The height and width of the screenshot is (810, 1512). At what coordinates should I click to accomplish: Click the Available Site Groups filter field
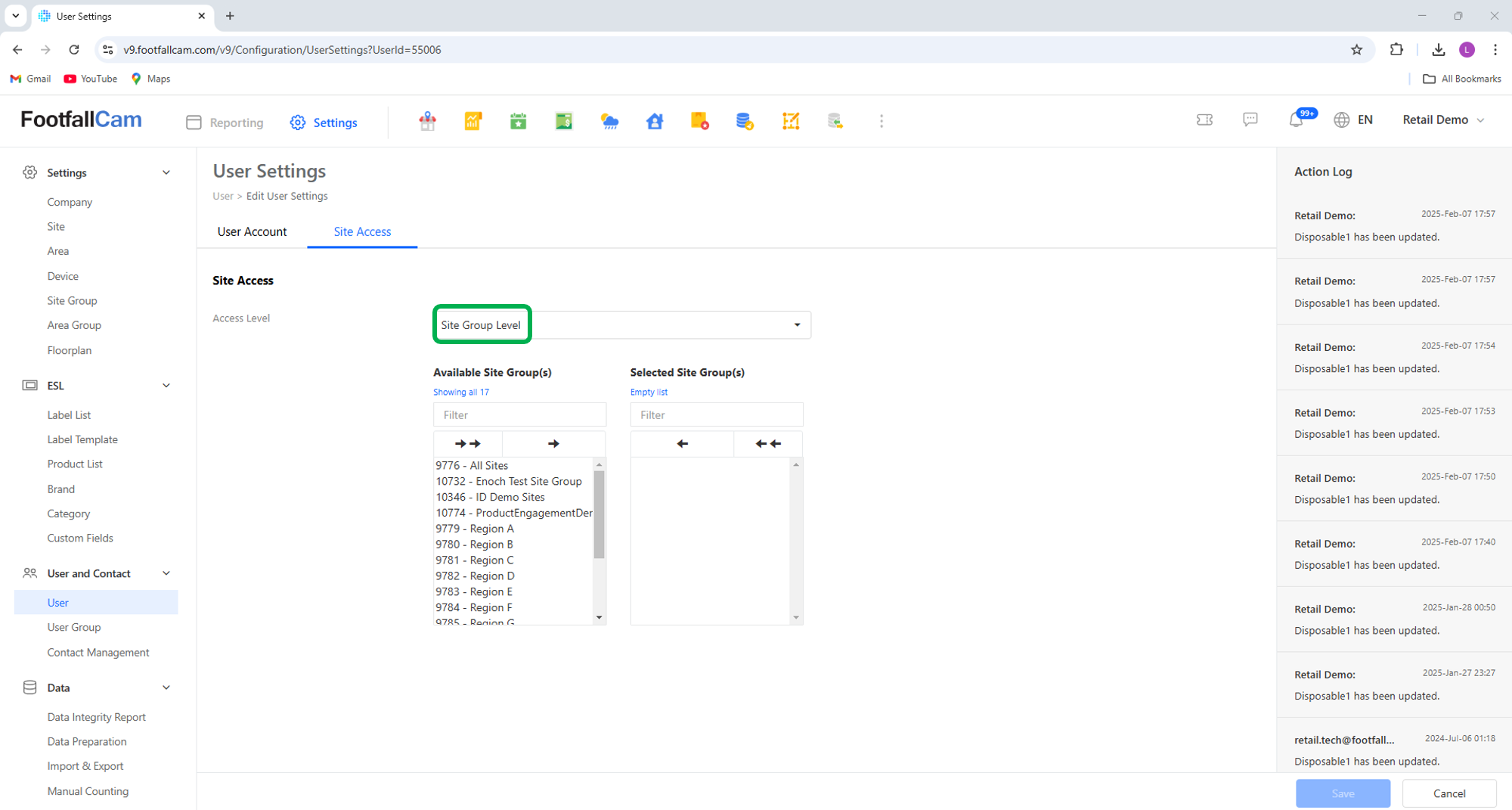point(519,414)
